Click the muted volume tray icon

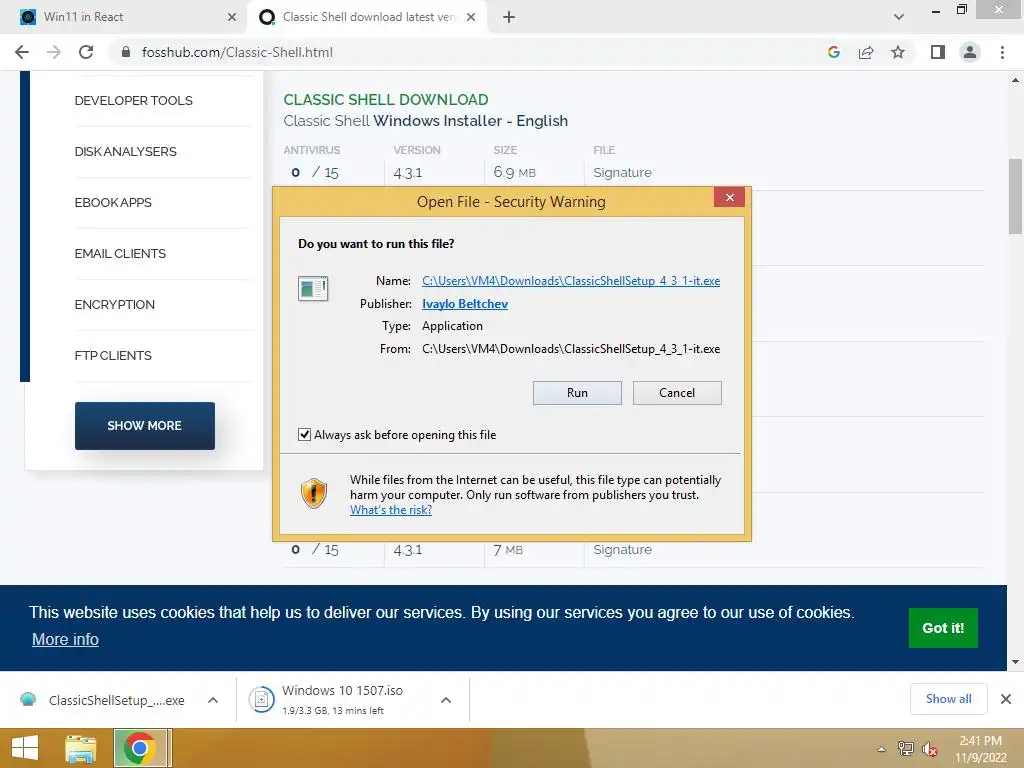click(929, 749)
